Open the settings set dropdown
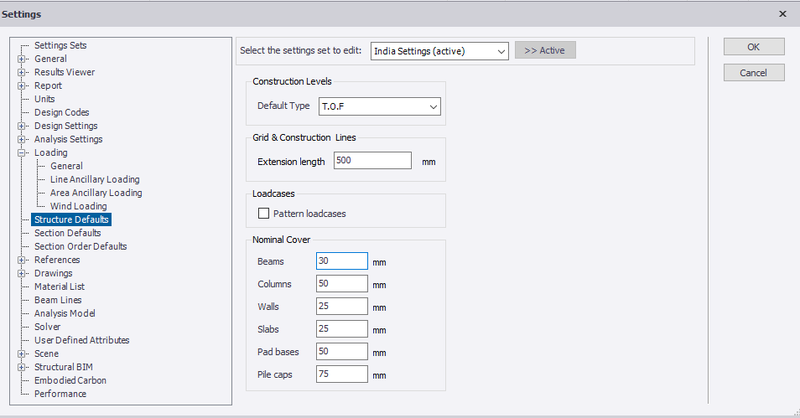 coord(439,51)
